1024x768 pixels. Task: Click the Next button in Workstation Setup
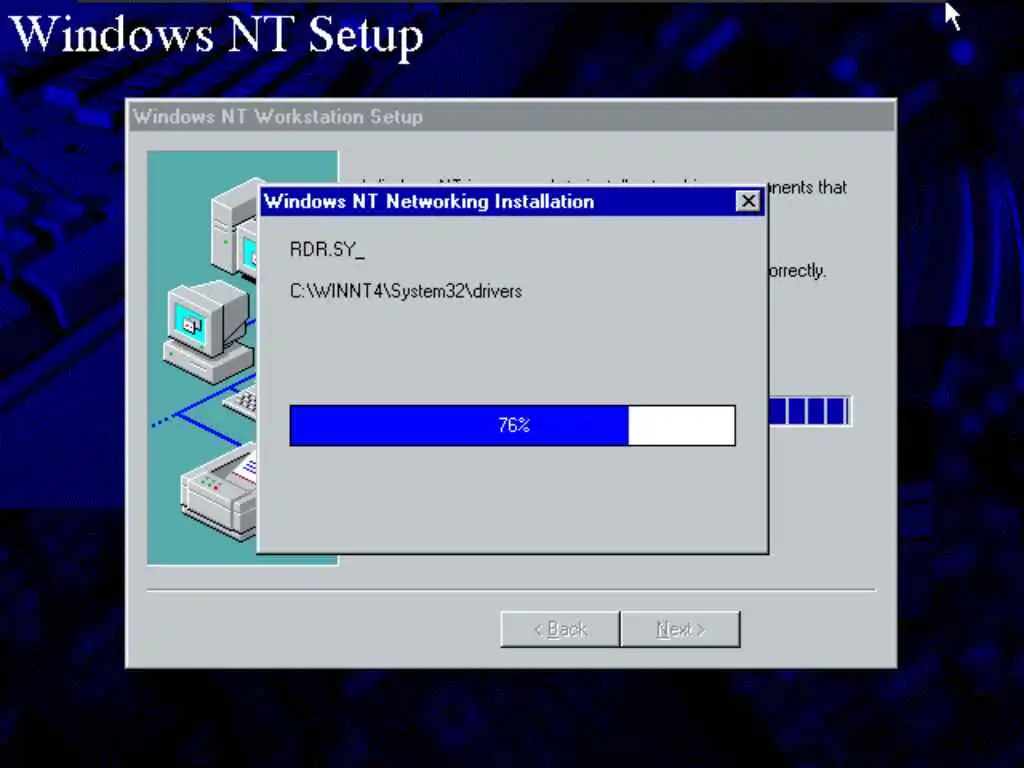(680, 629)
